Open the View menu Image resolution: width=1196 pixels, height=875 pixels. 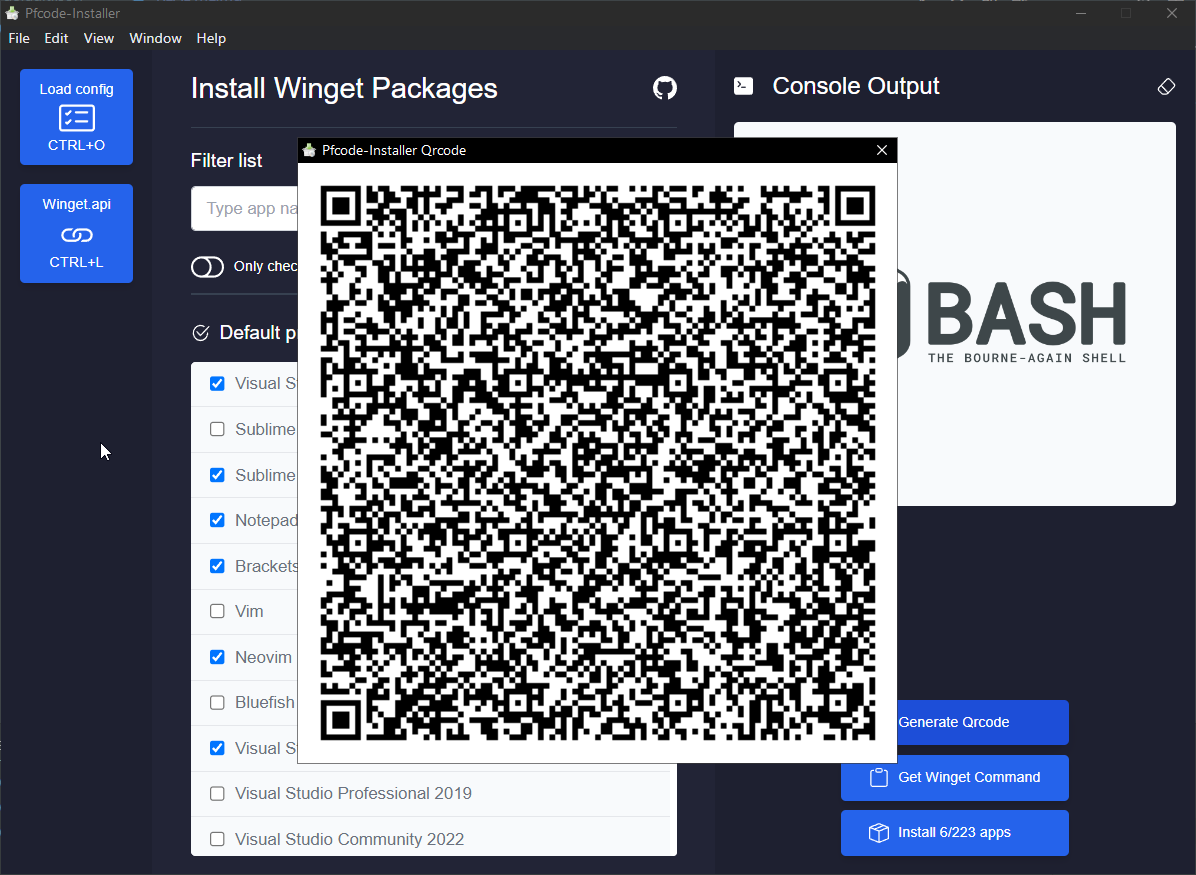coord(98,38)
